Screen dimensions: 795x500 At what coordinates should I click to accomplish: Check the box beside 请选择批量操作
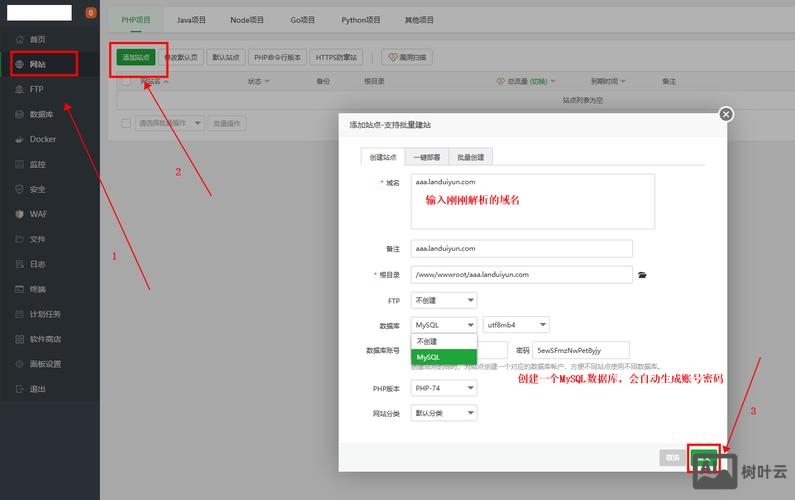click(x=126, y=122)
